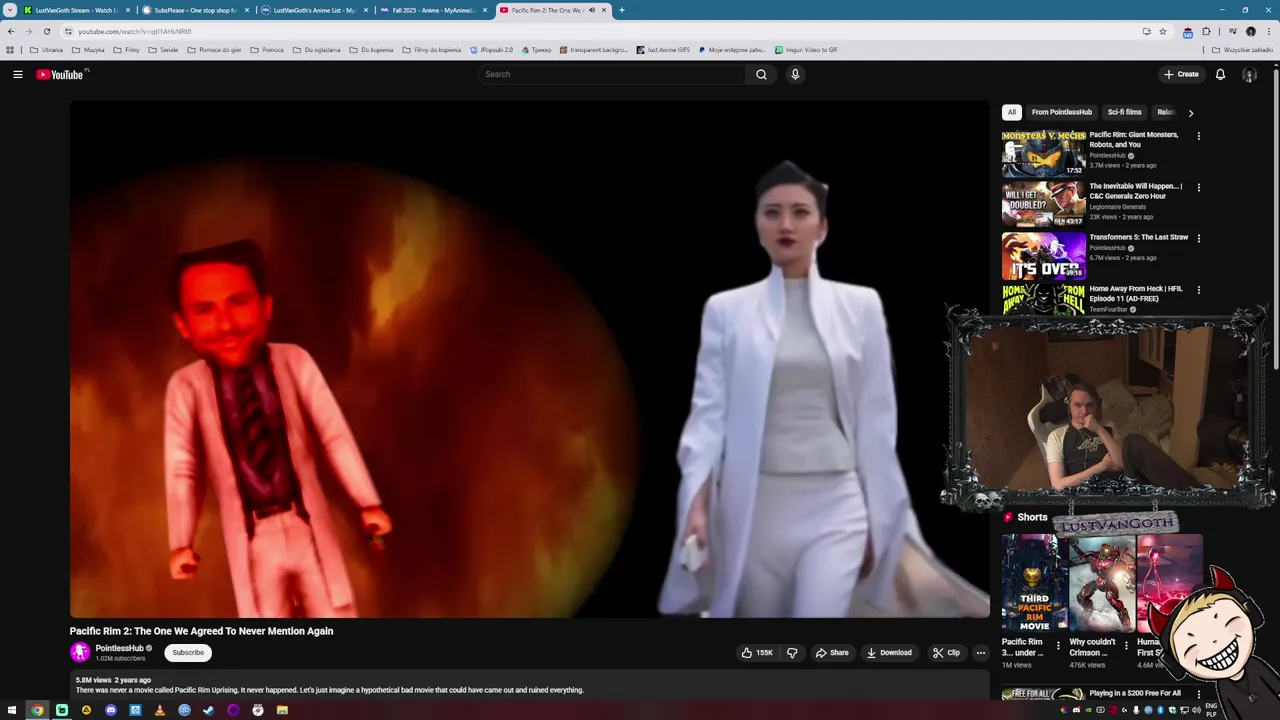Open the Chrome extensions puzzle icon
1280x720 pixels.
[x=1206, y=31]
